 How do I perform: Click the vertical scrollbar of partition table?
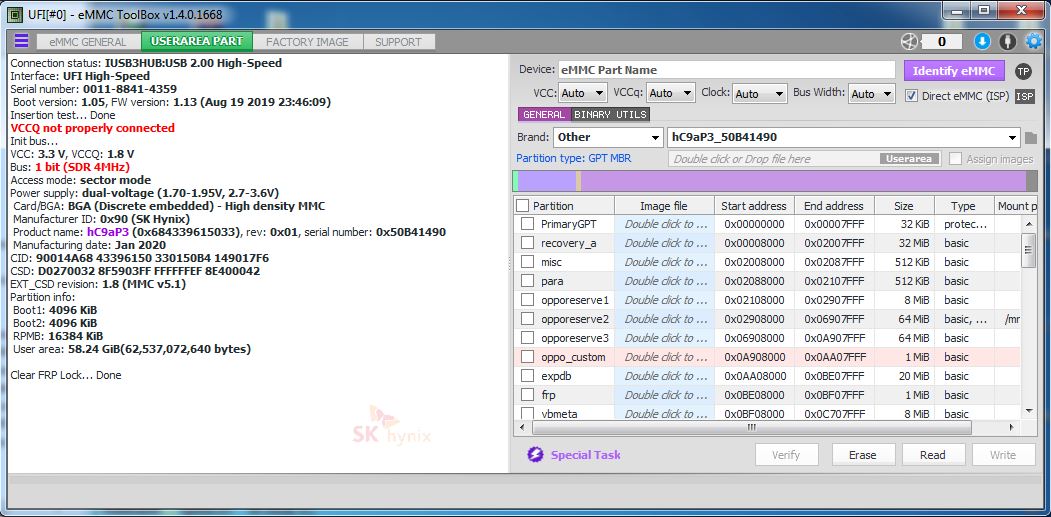pyautogui.click(x=1030, y=249)
